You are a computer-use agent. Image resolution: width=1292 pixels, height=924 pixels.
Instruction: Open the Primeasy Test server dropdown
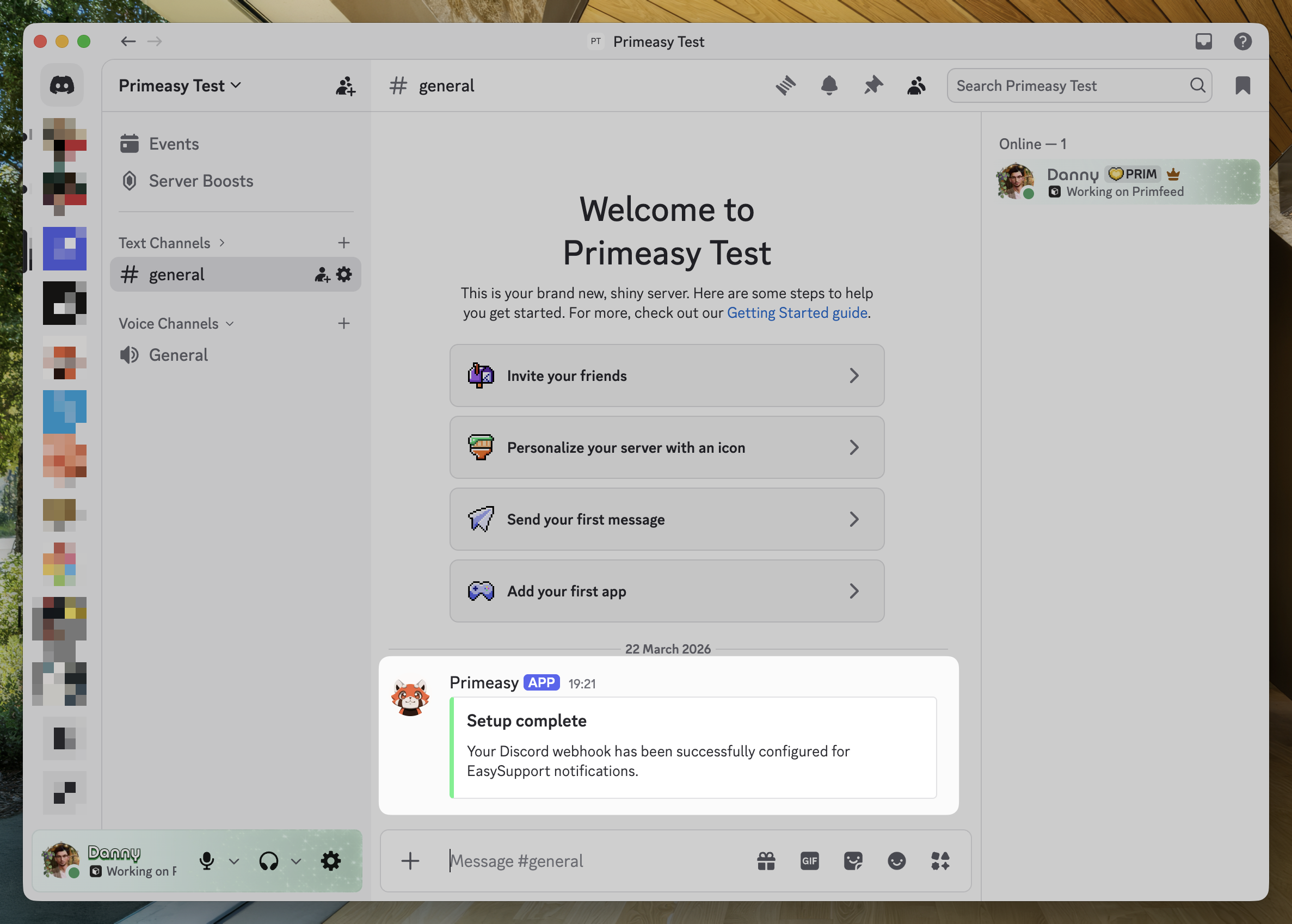pos(180,86)
